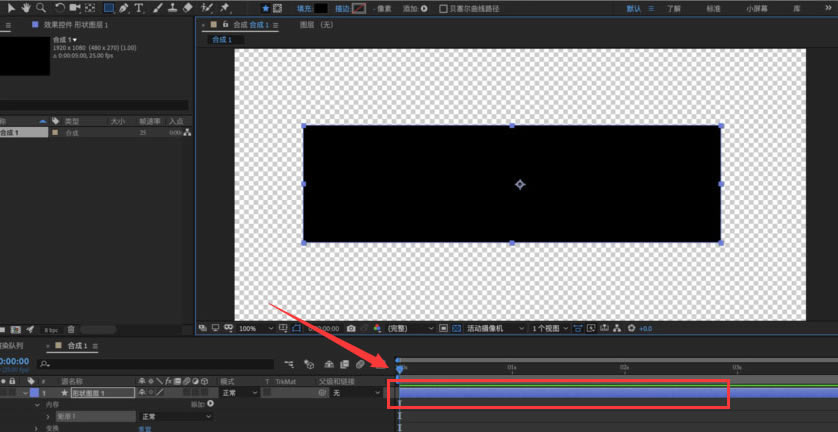Collapse the 内容 contents group
The image size is (838, 432).
pyautogui.click(x=37, y=405)
